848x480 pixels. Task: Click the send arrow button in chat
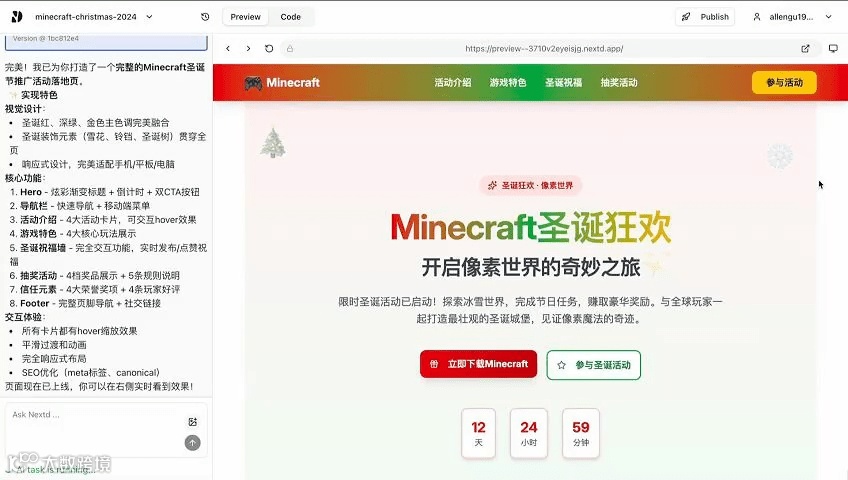point(193,443)
